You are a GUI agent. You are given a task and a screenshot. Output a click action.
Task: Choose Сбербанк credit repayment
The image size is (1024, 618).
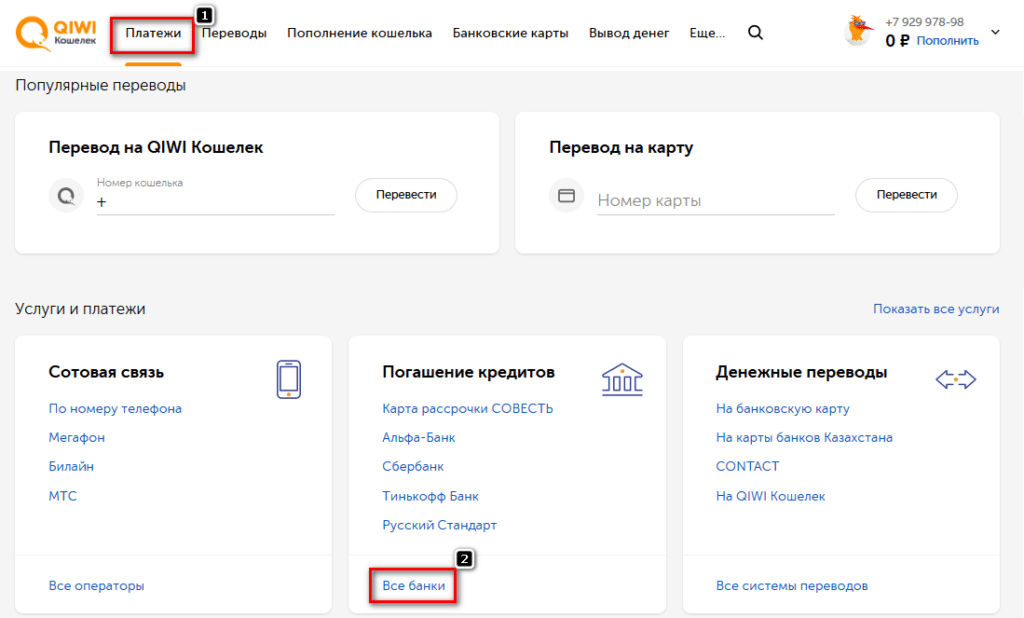pyautogui.click(x=413, y=466)
